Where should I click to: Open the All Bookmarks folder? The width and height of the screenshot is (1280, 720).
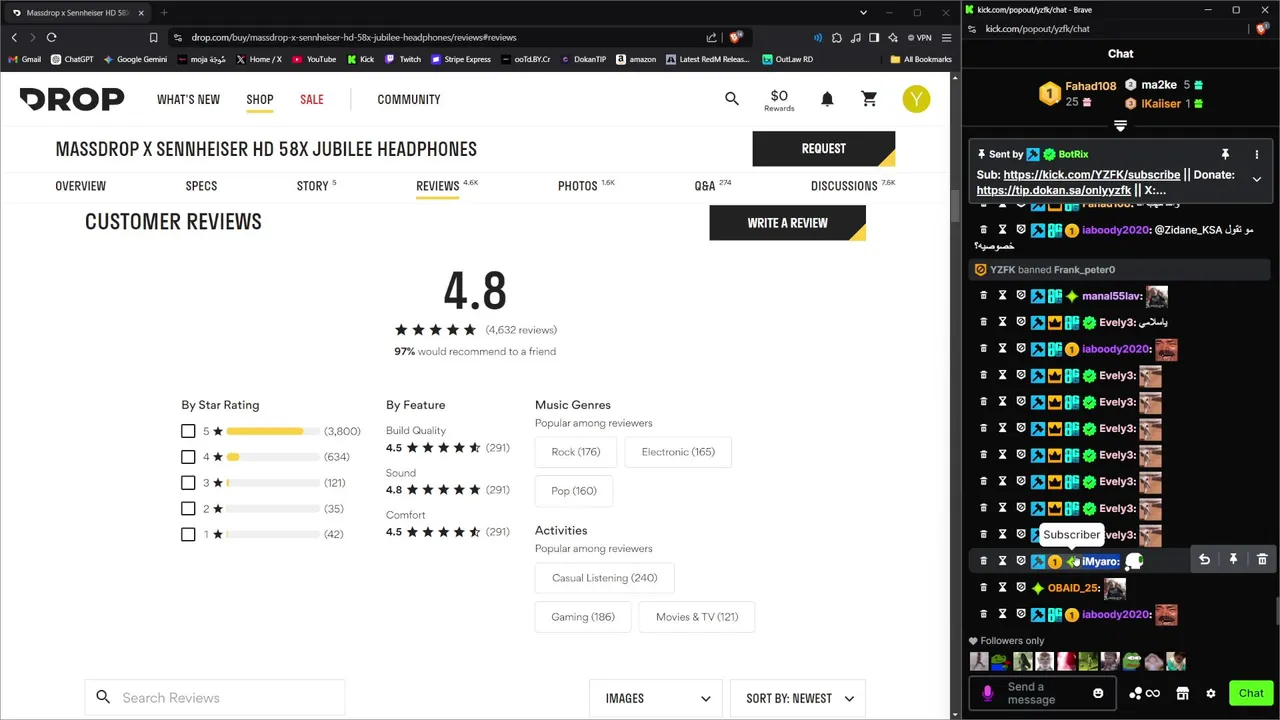tap(921, 59)
